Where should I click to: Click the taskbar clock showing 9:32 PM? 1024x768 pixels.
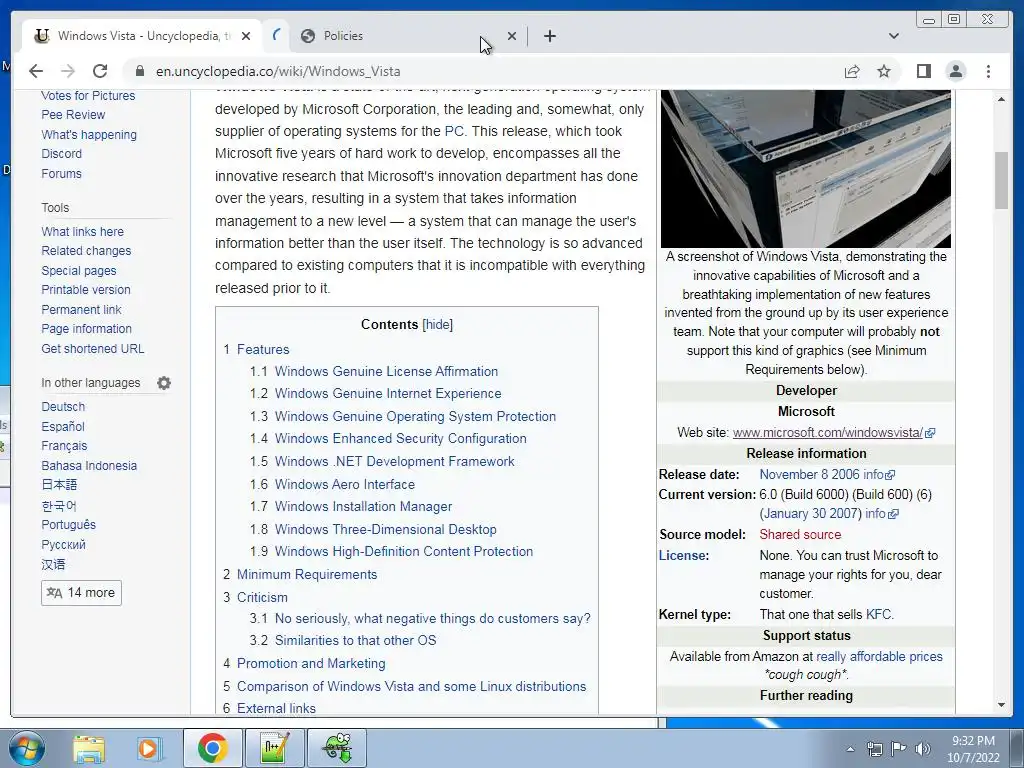click(974, 749)
